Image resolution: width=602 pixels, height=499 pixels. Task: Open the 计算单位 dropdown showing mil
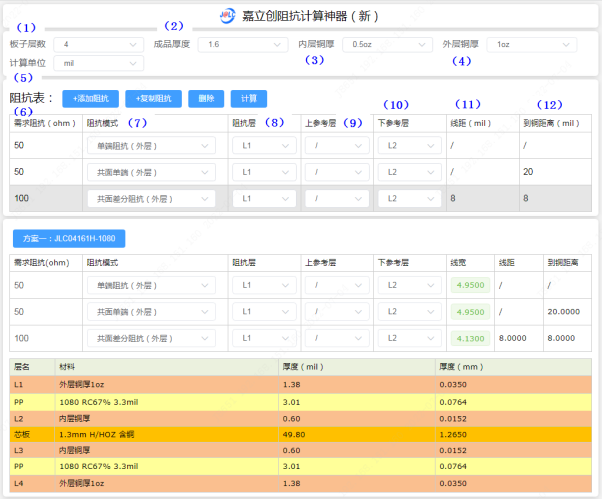[100, 63]
